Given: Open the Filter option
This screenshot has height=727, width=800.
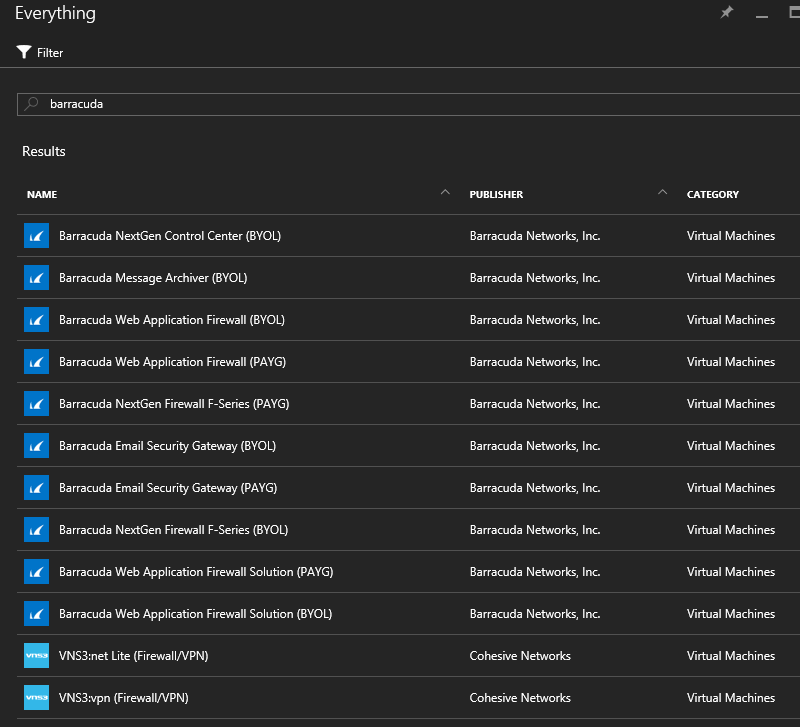Looking at the screenshot, I should pos(50,53).
